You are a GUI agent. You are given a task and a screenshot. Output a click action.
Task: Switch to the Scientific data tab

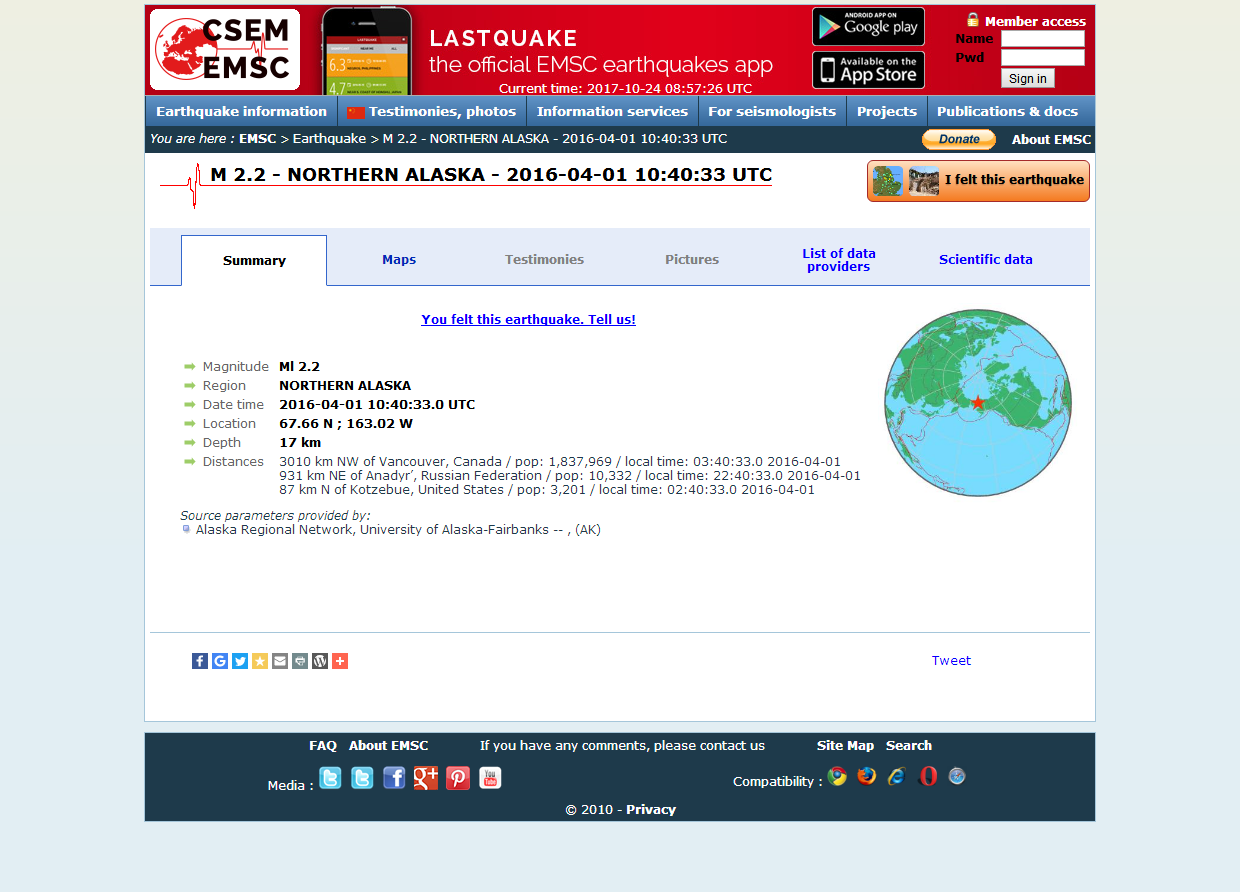click(x=985, y=260)
